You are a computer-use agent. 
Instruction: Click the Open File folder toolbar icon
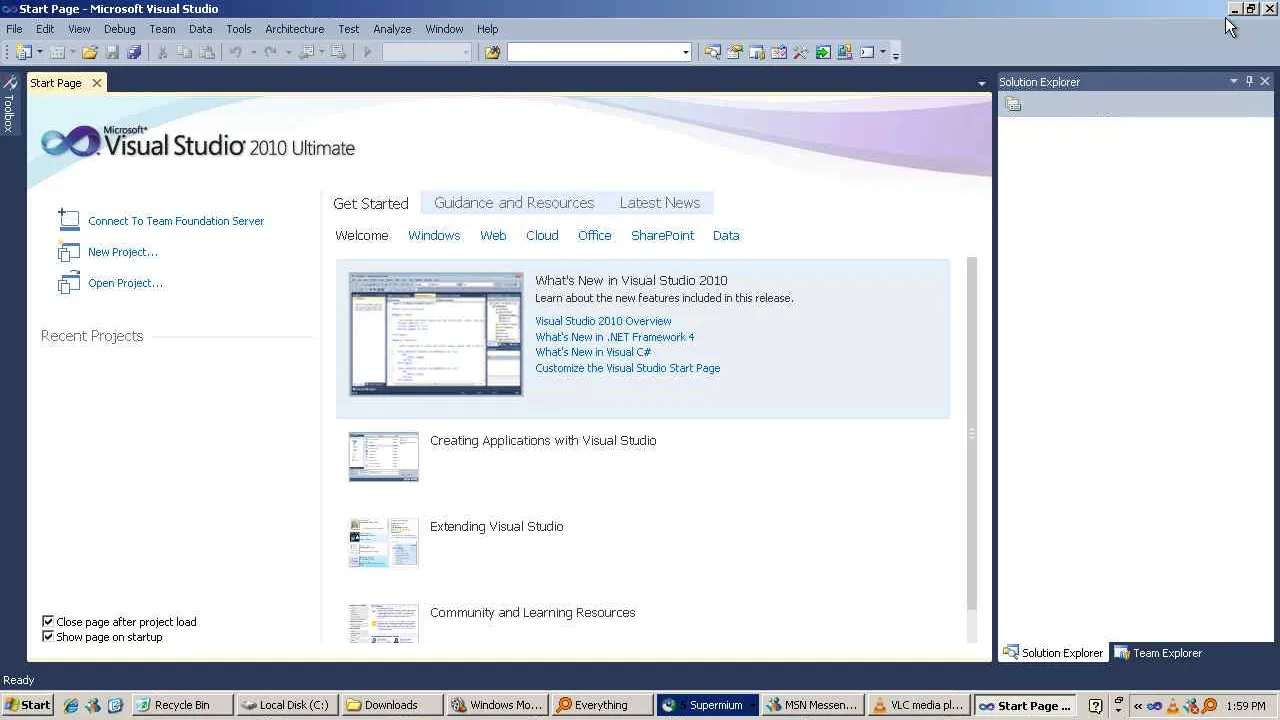click(90, 52)
